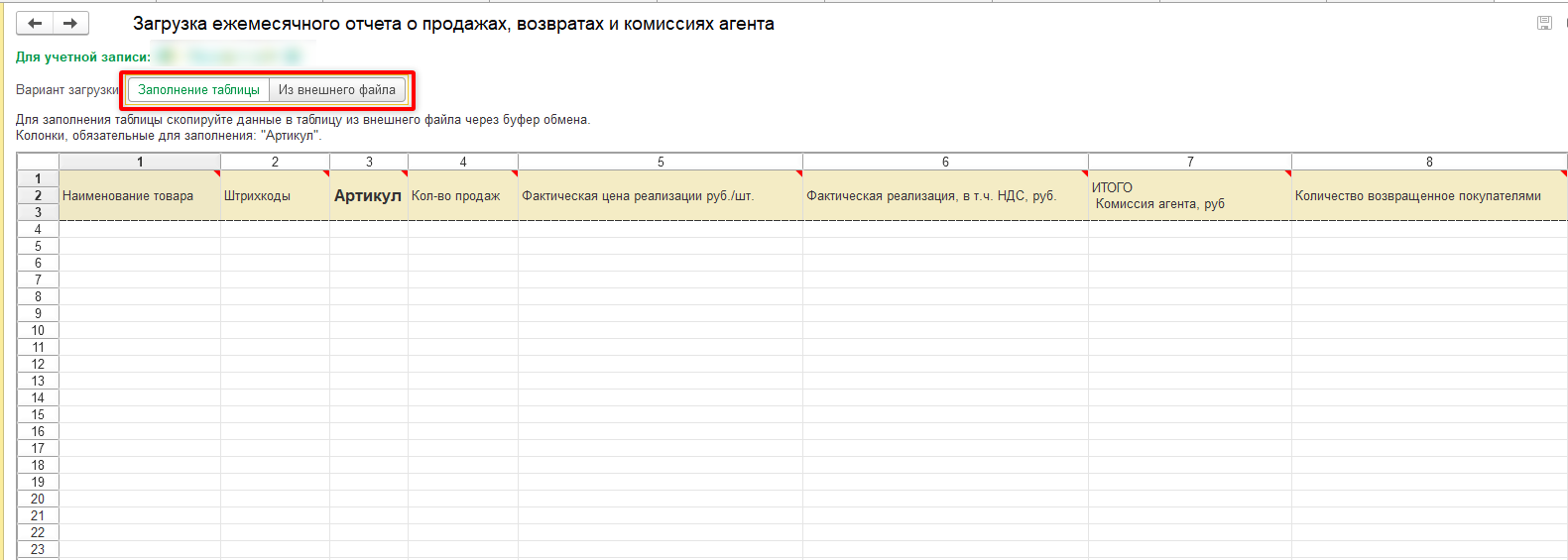Select column header 5
Image resolution: width=1568 pixels, height=560 pixels.
pyautogui.click(x=661, y=162)
